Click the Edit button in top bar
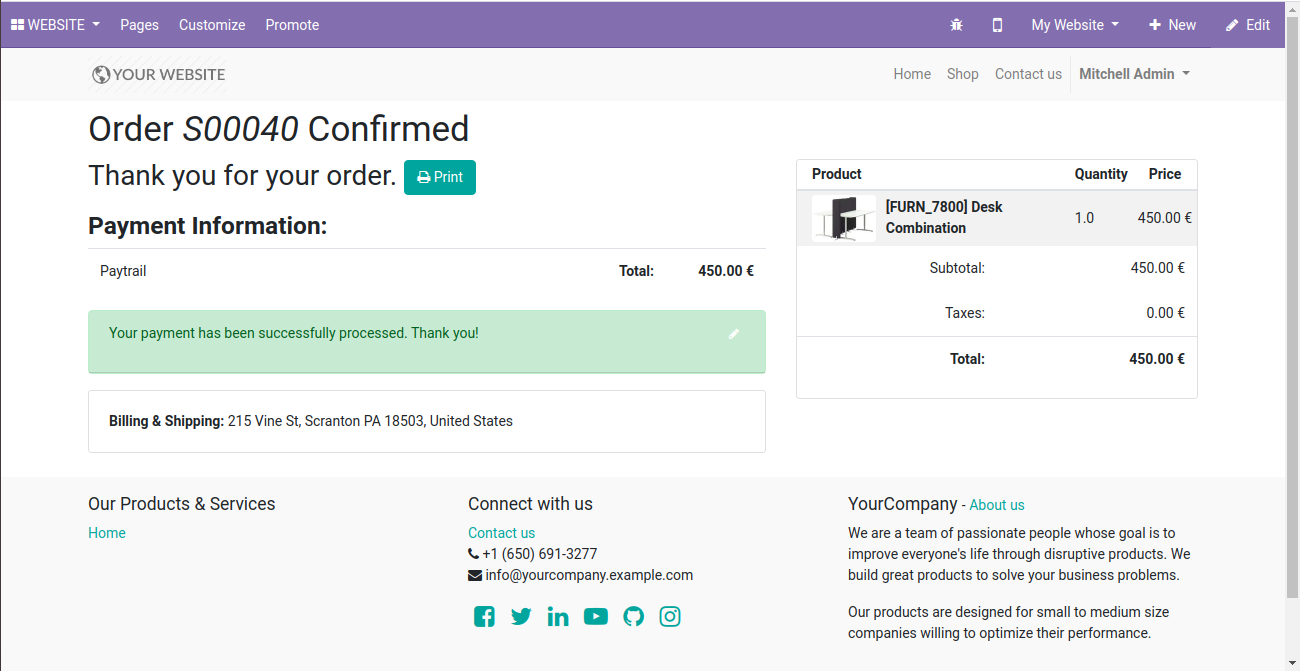Screen dimensions: 1300x671 click(1248, 25)
